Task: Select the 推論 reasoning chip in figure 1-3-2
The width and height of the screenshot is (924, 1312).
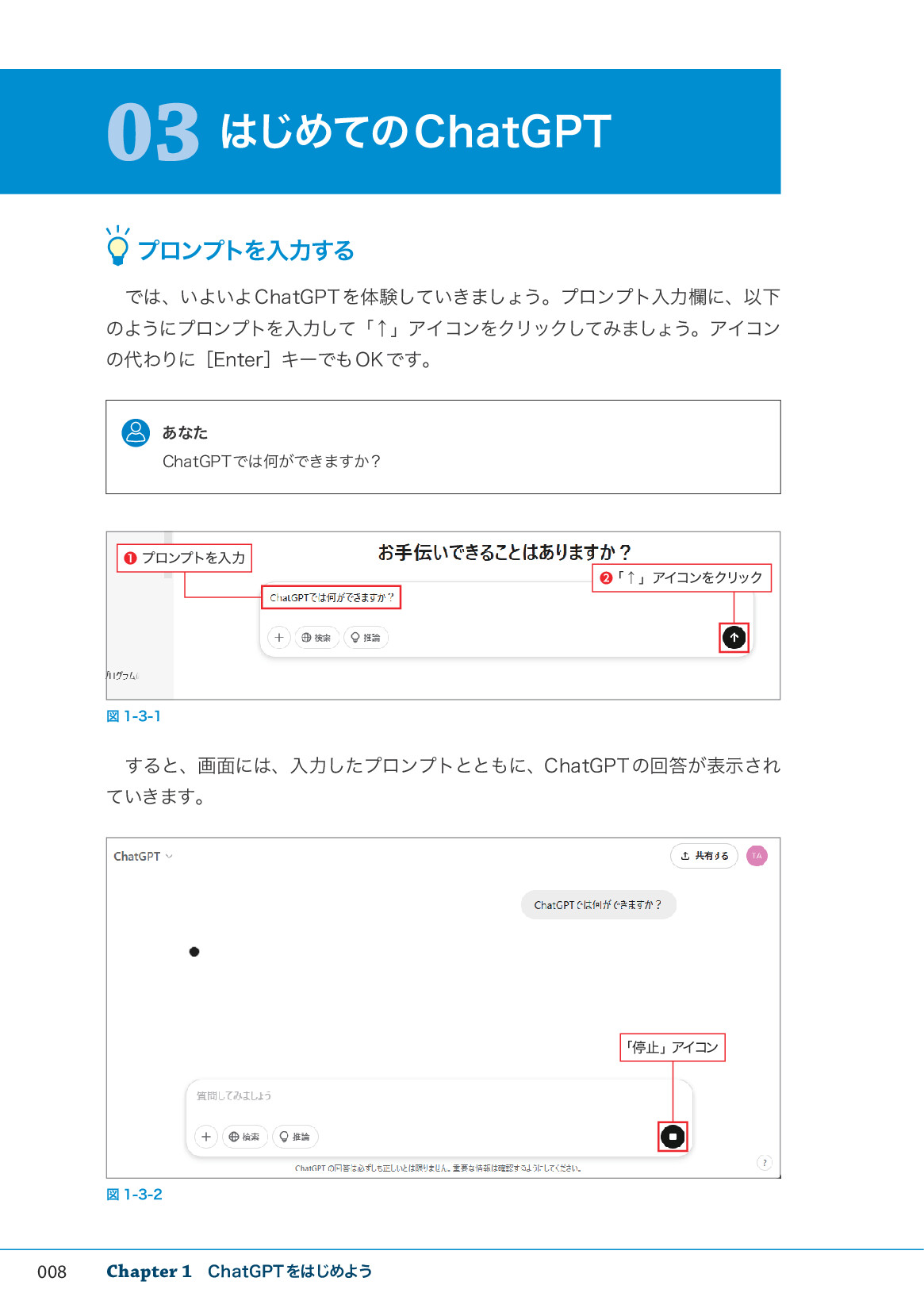Action: point(295,1136)
